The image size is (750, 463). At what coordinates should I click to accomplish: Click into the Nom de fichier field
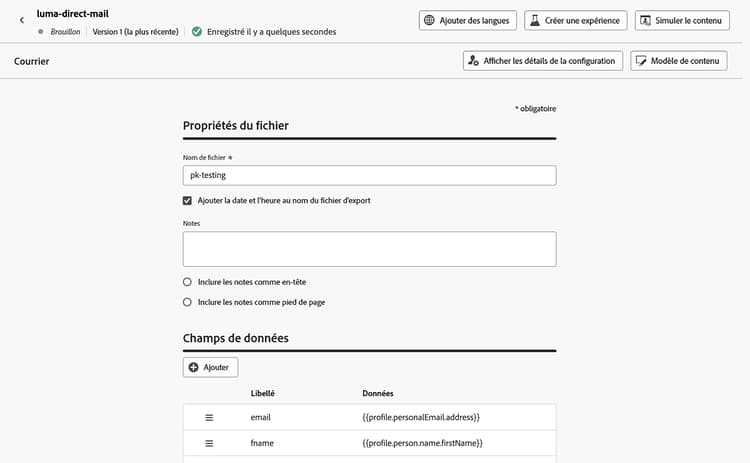pos(369,175)
